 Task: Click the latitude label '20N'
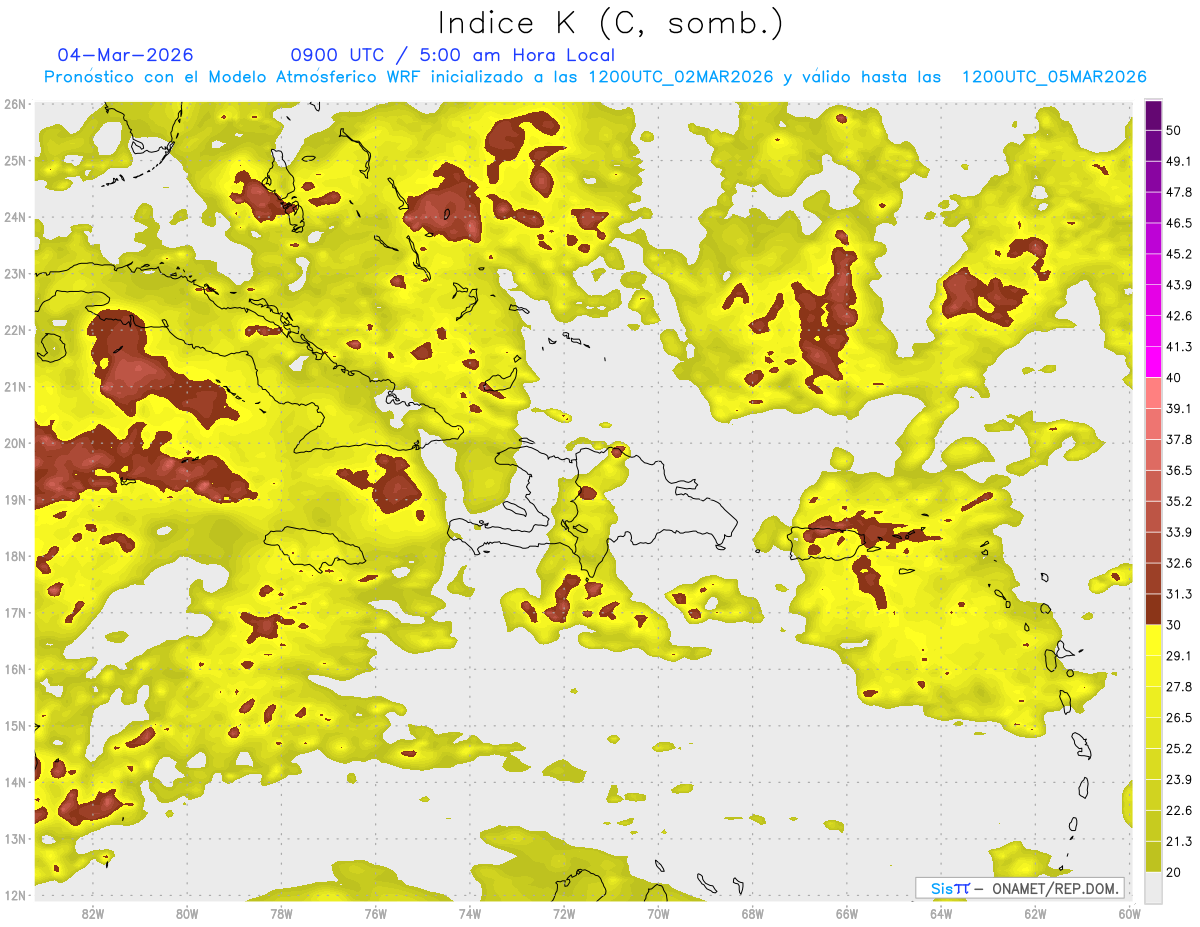pos(15,443)
